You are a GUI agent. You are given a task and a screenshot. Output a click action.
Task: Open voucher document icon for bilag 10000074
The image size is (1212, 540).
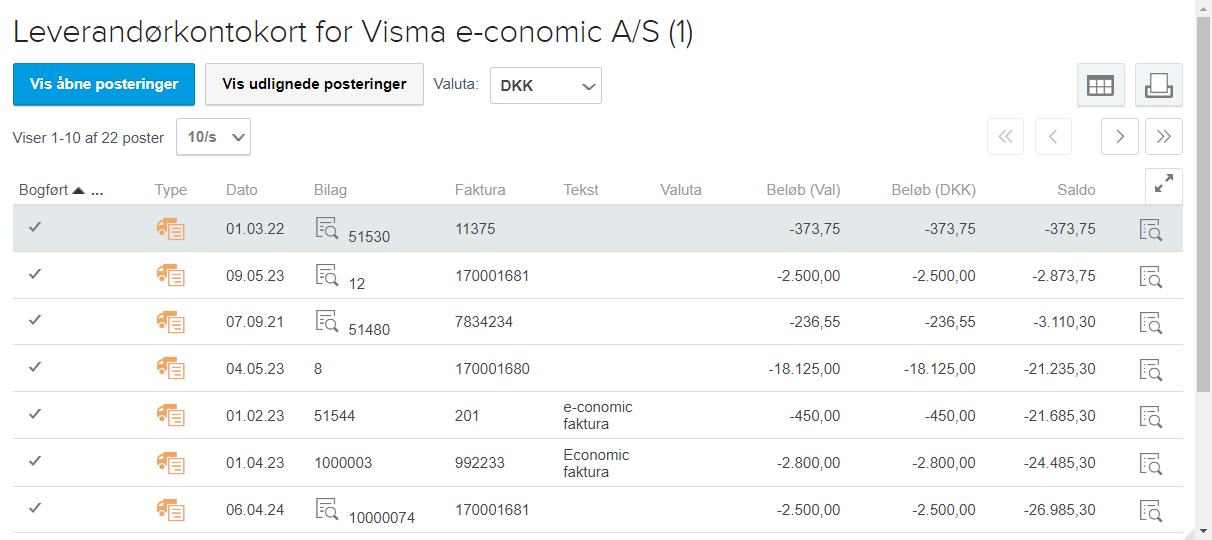tap(327, 508)
